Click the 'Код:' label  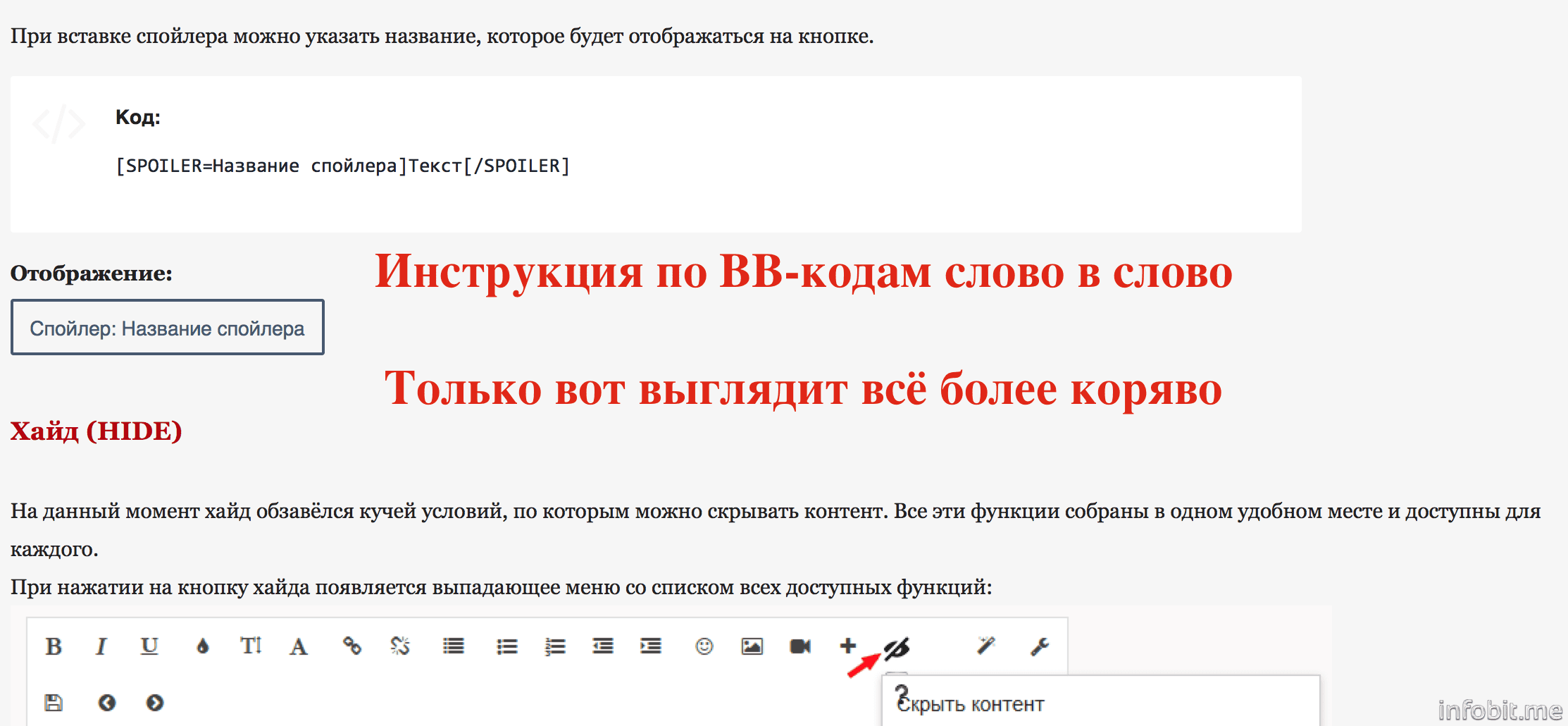tap(138, 117)
